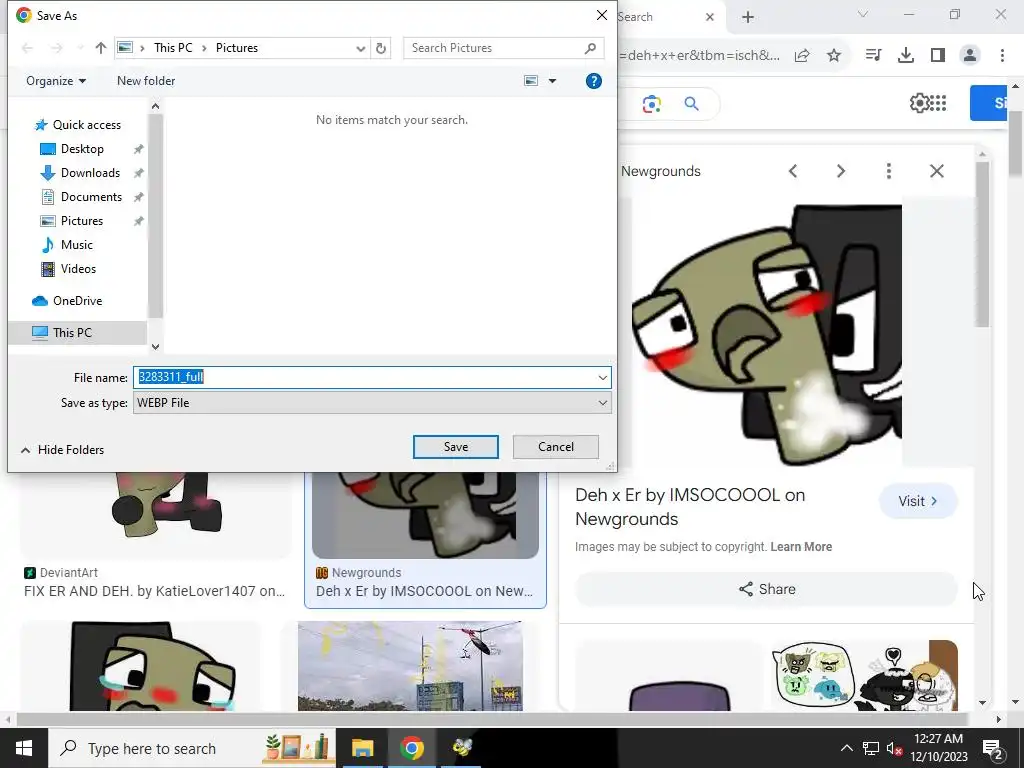Click Chrome's tab search chevron
The image size is (1024, 768).
tap(863, 14)
